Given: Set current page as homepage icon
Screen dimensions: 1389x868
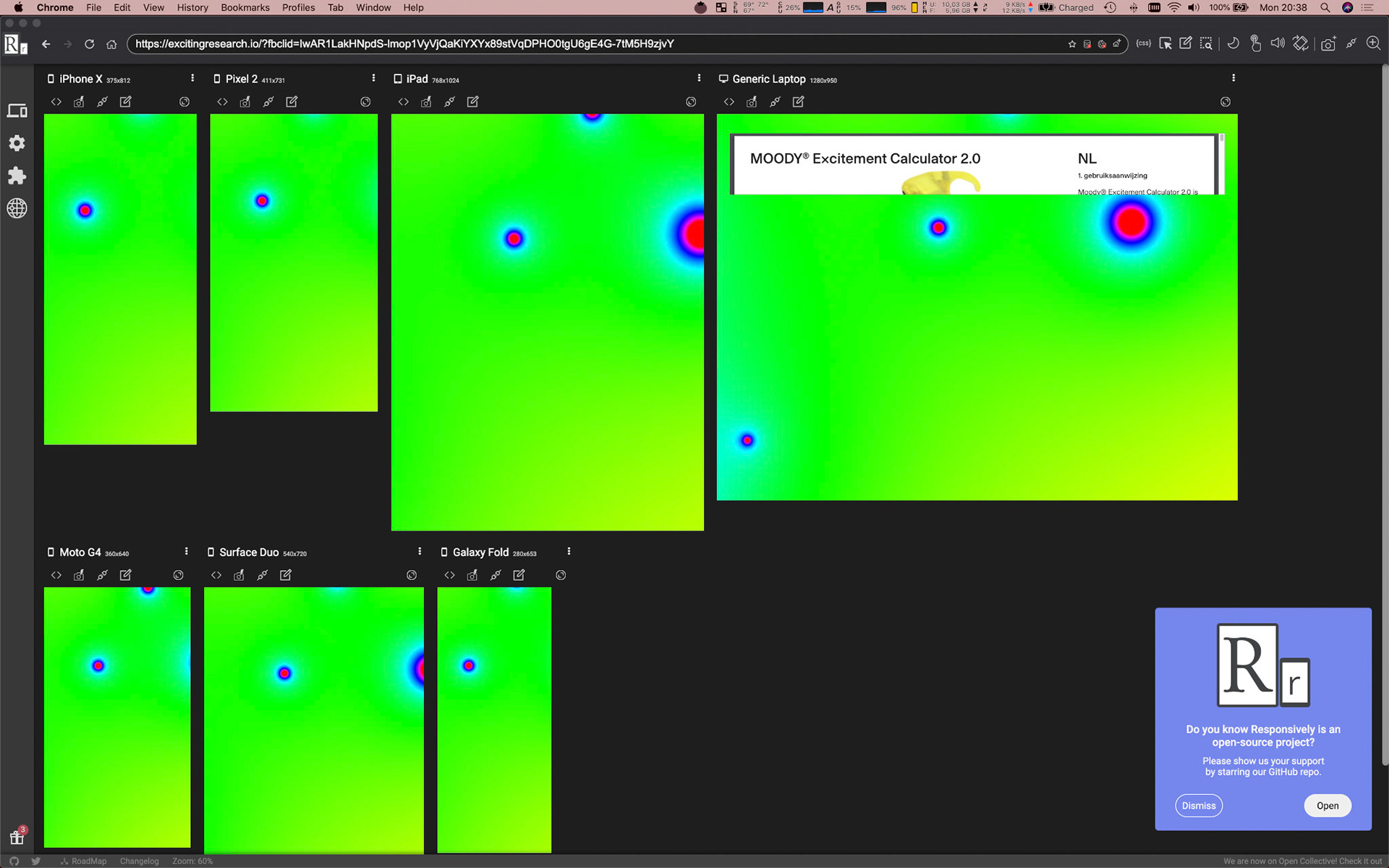Looking at the screenshot, I should point(1117,44).
